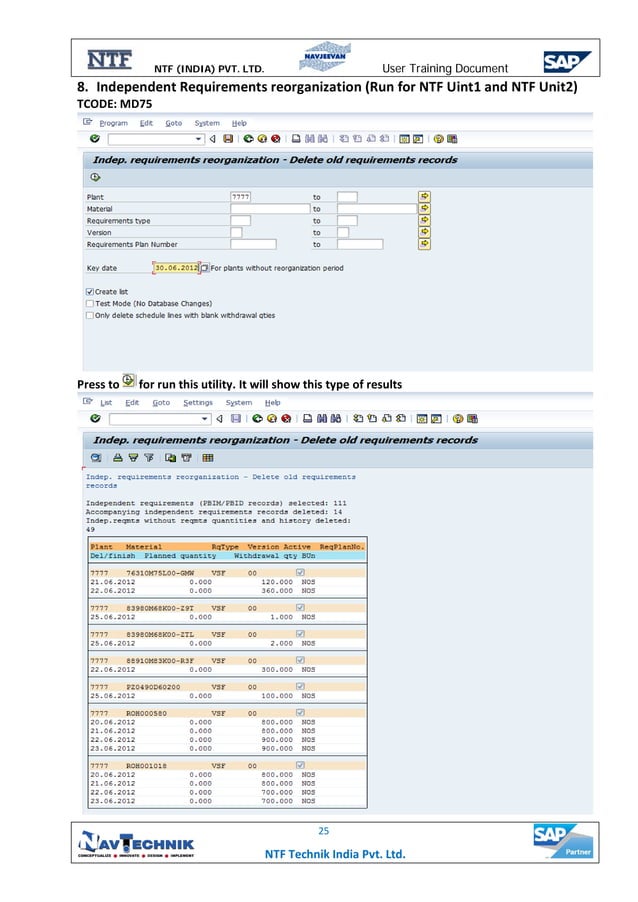Check For plants without reorganization period
The width and height of the screenshot is (638, 902).
coord(205,268)
